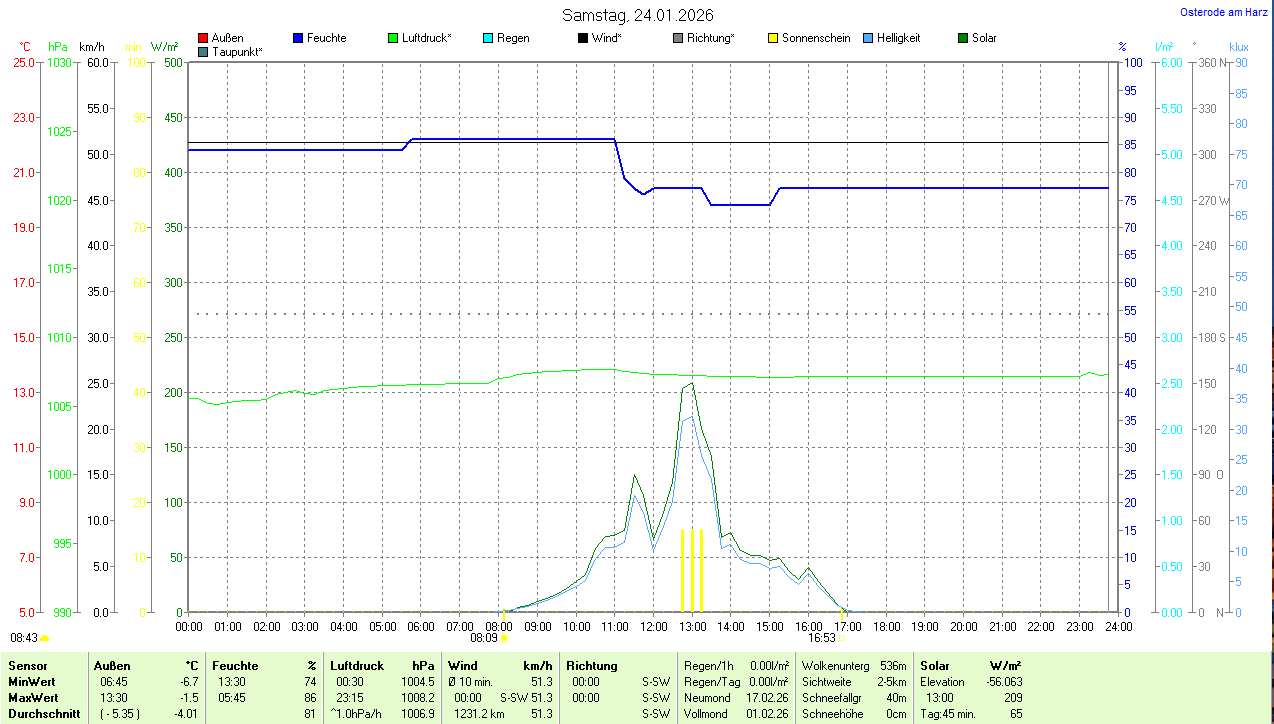Click the sunset marker at 16:53

point(842,637)
